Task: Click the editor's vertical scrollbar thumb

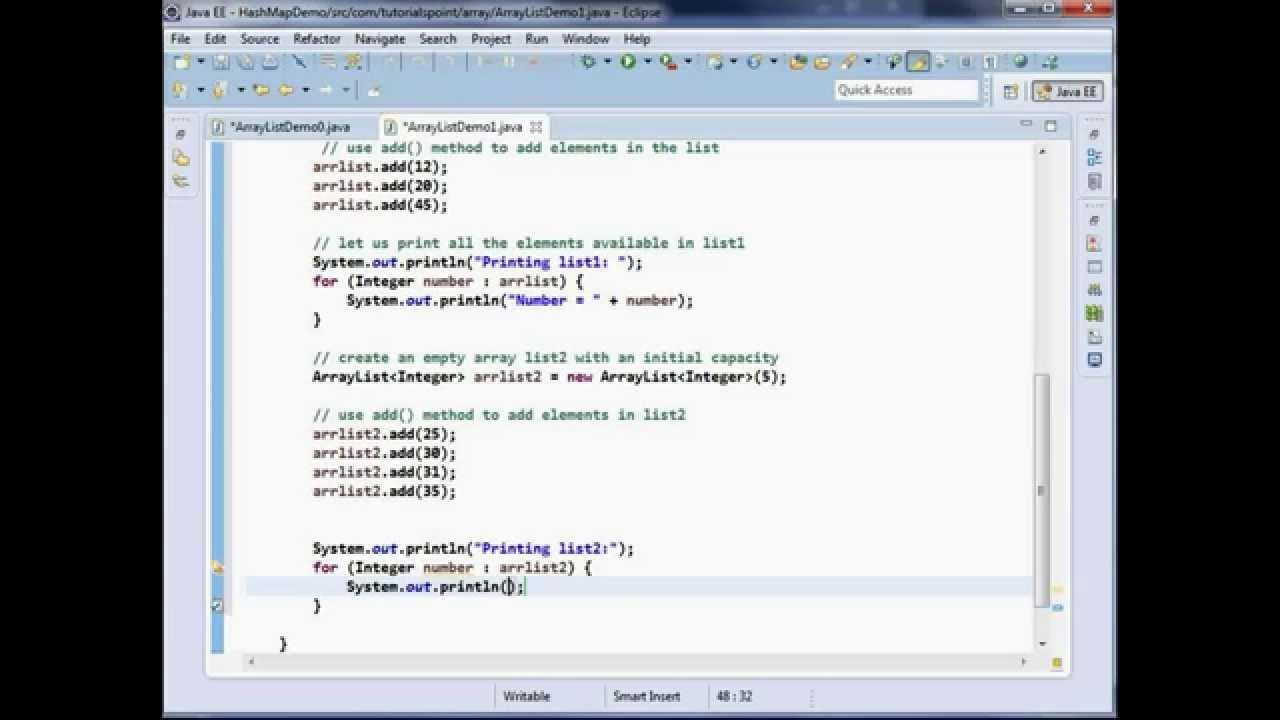Action: [x=1042, y=490]
